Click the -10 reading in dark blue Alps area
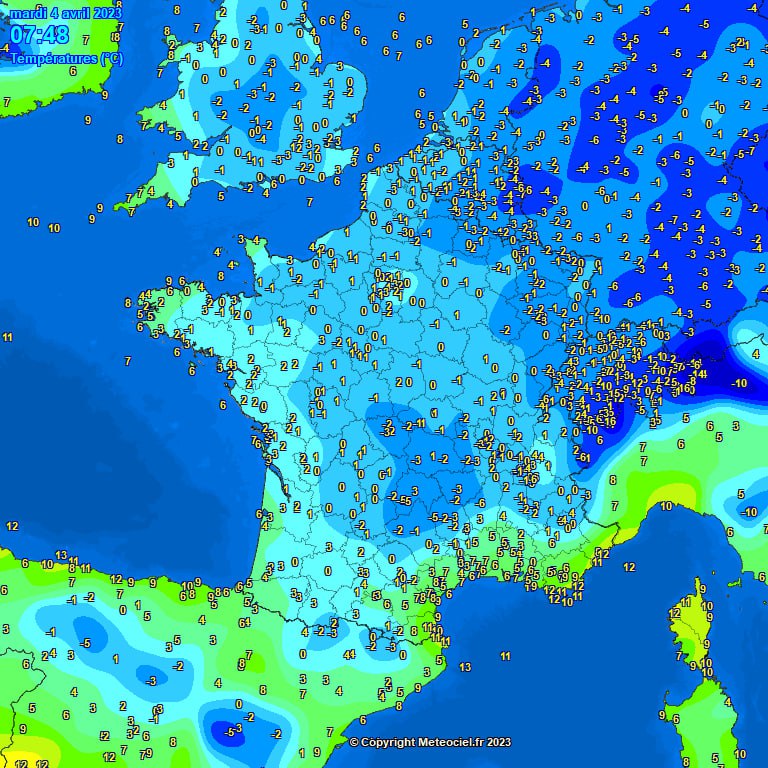 tap(739, 383)
